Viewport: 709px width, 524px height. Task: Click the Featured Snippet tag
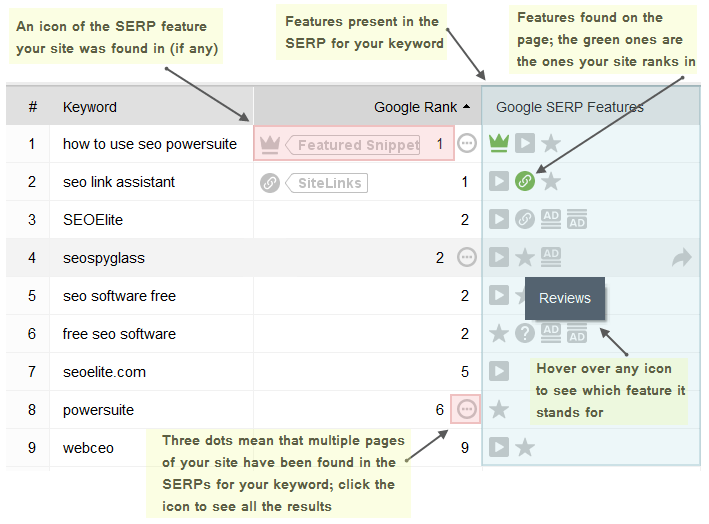(x=354, y=145)
